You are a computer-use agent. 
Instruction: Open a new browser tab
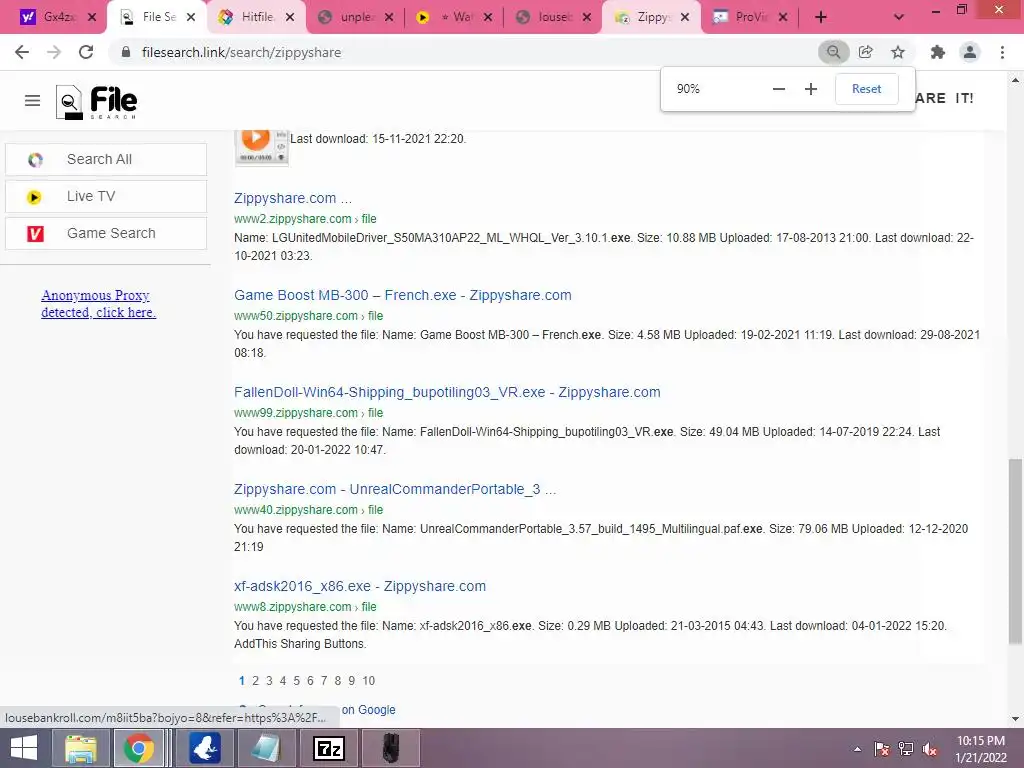pyautogui.click(x=821, y=18)
